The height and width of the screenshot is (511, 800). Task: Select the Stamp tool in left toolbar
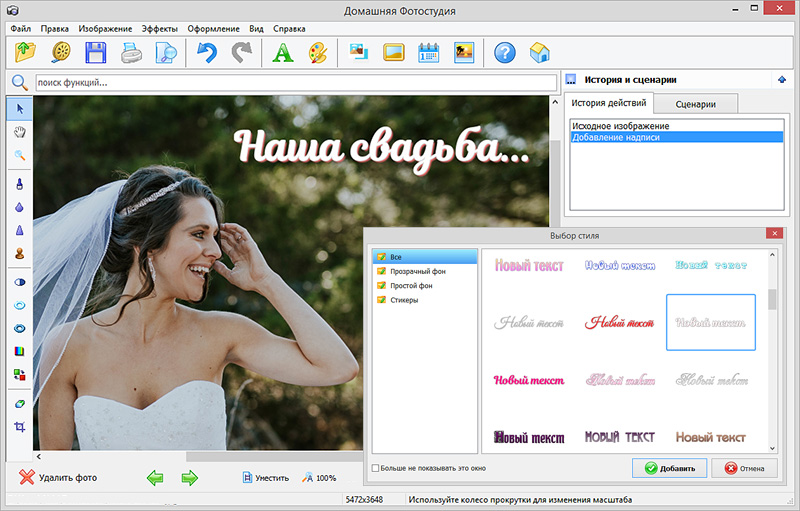click(19, 254)
